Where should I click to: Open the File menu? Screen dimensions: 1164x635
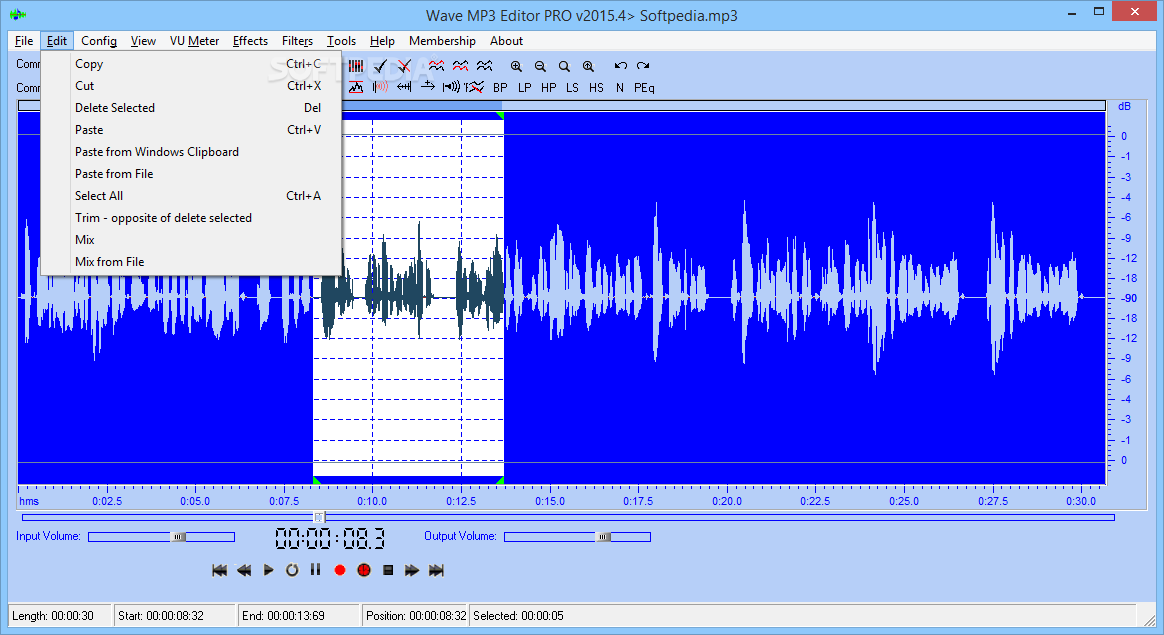click(x=24, y=41)
